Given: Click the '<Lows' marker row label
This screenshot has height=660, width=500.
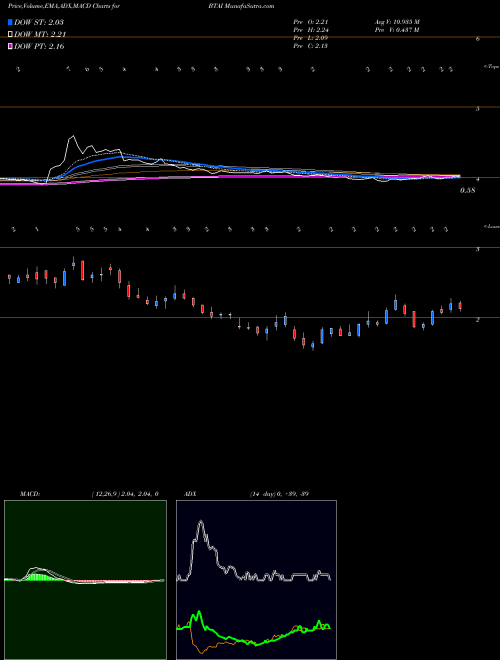Looking at the screenshot, I should 492,226.
